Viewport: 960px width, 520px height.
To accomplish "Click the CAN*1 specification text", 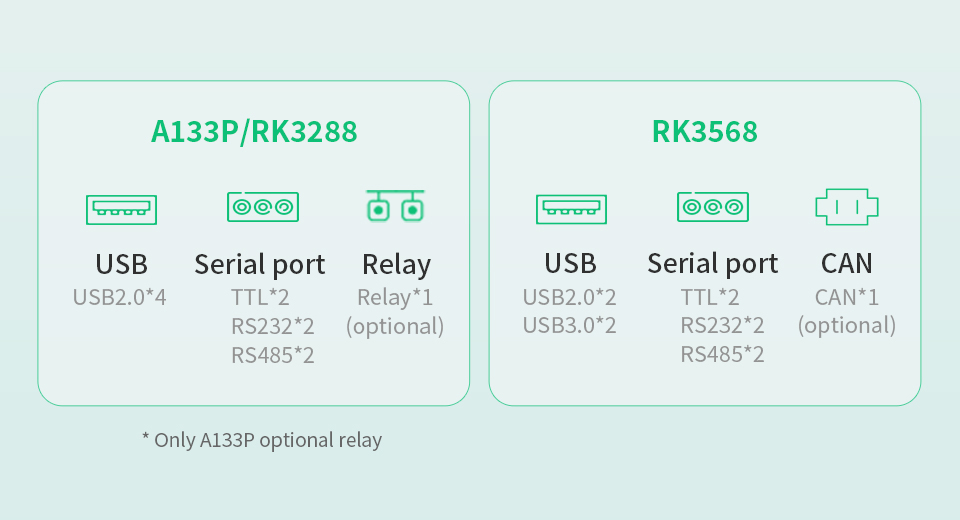I will pyautogui.click(x=846, y=297).
